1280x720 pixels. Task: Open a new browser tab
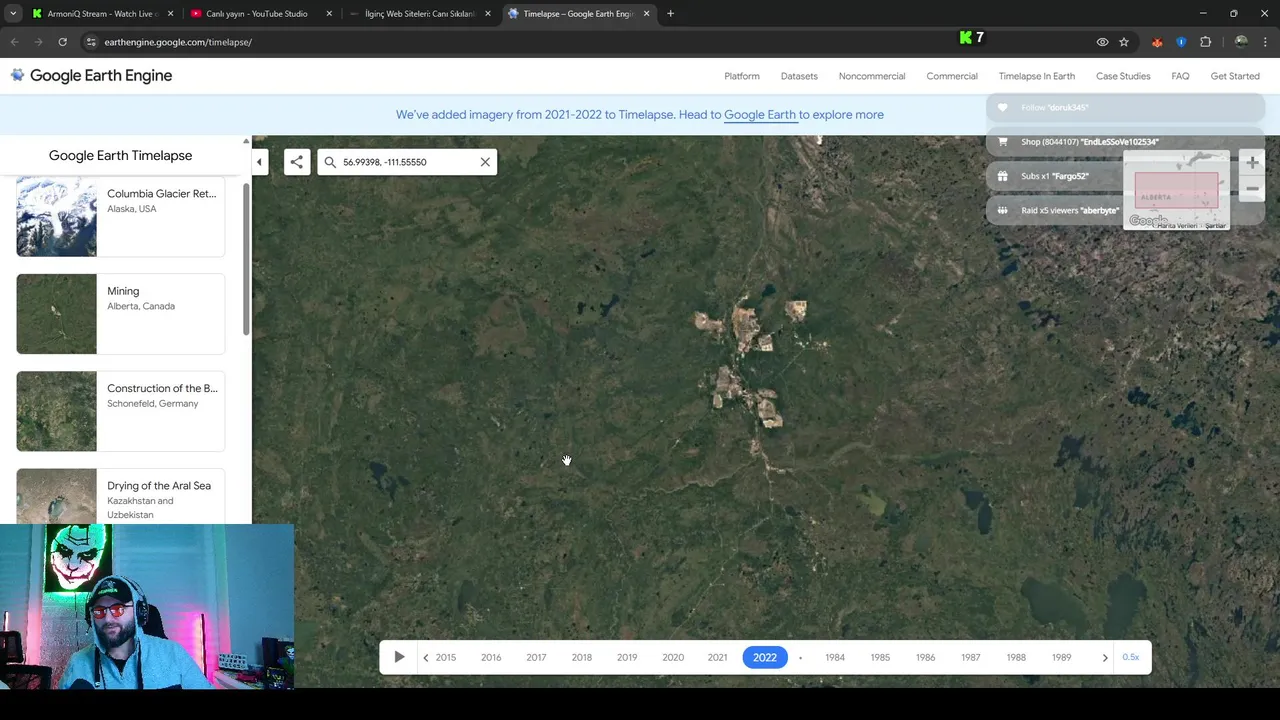click(670, 14)
